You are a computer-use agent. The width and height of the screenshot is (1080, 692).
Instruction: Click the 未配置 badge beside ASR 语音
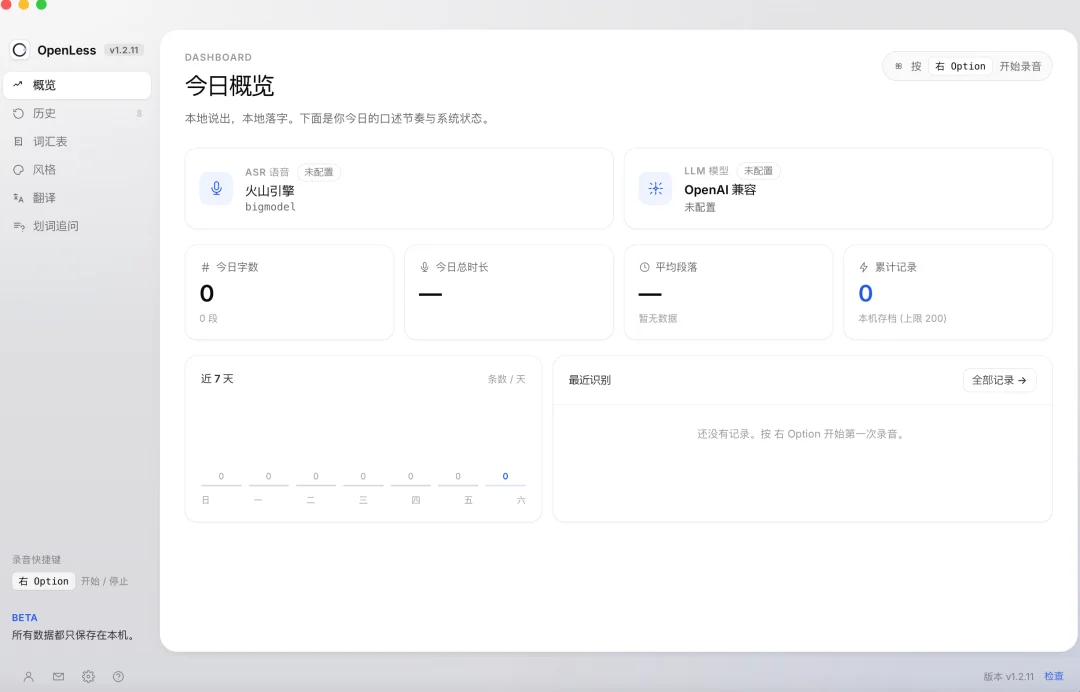pyautogui.click(x=319, y=172)
